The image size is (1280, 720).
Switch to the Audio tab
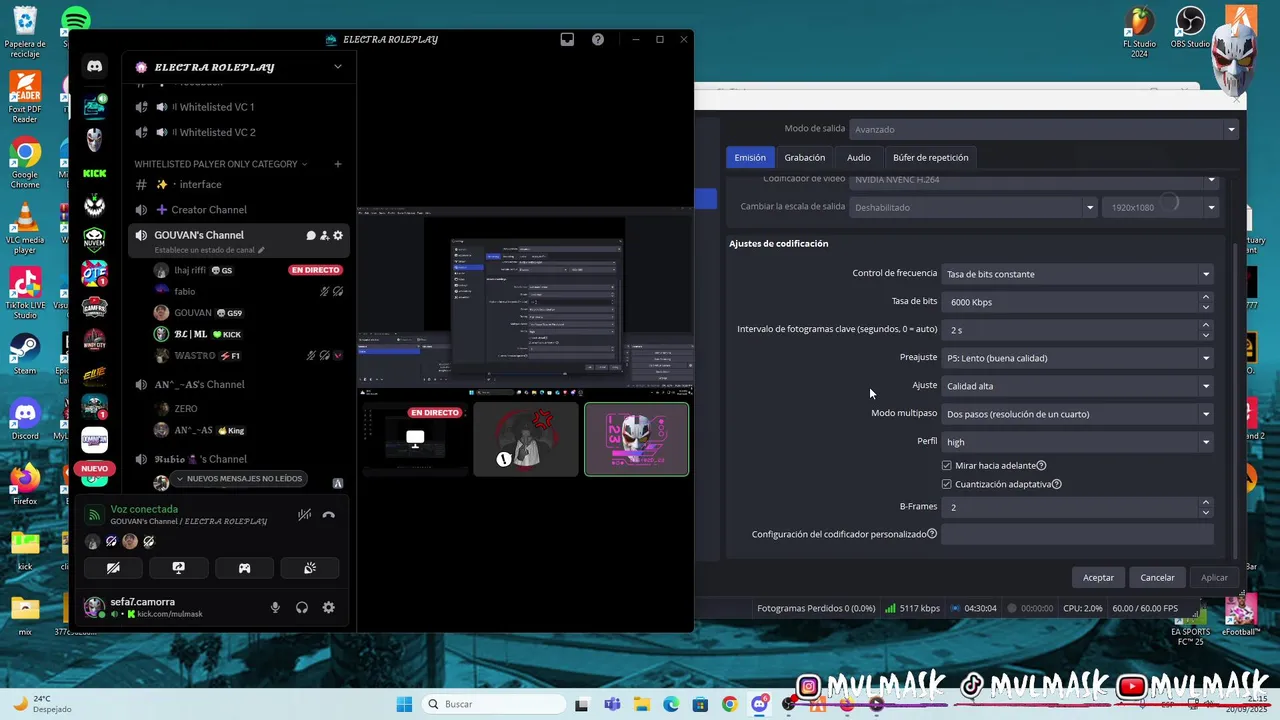[859, 157]
